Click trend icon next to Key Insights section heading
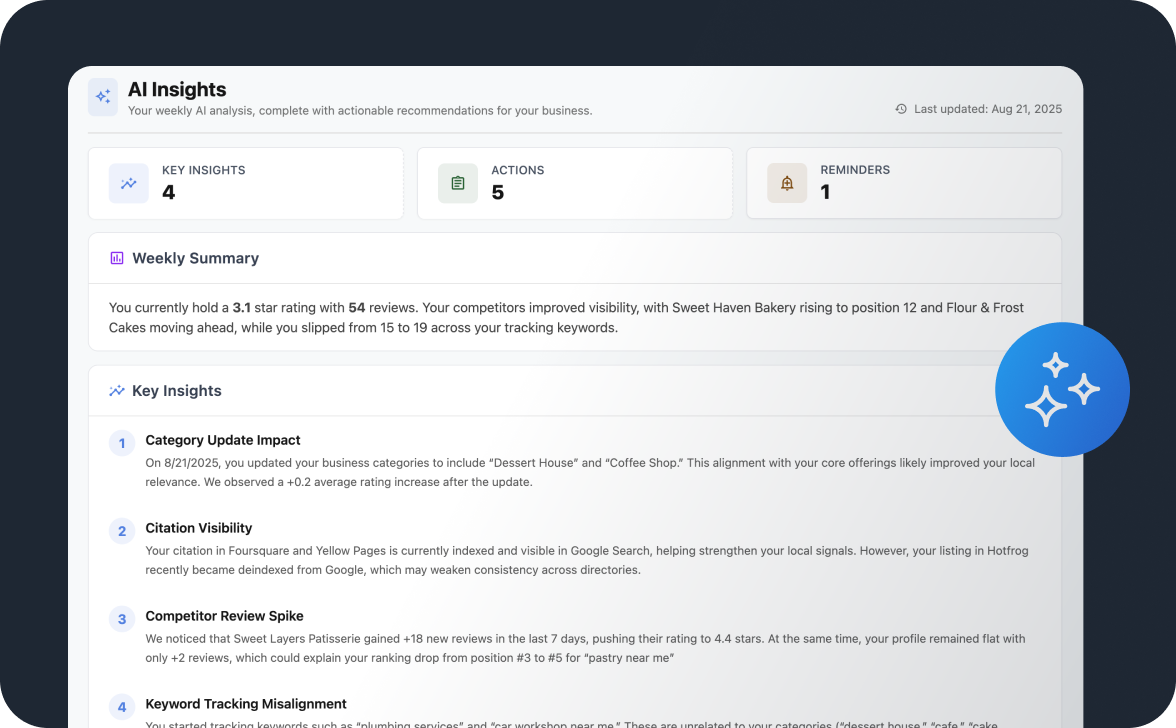 click(117, 391)
